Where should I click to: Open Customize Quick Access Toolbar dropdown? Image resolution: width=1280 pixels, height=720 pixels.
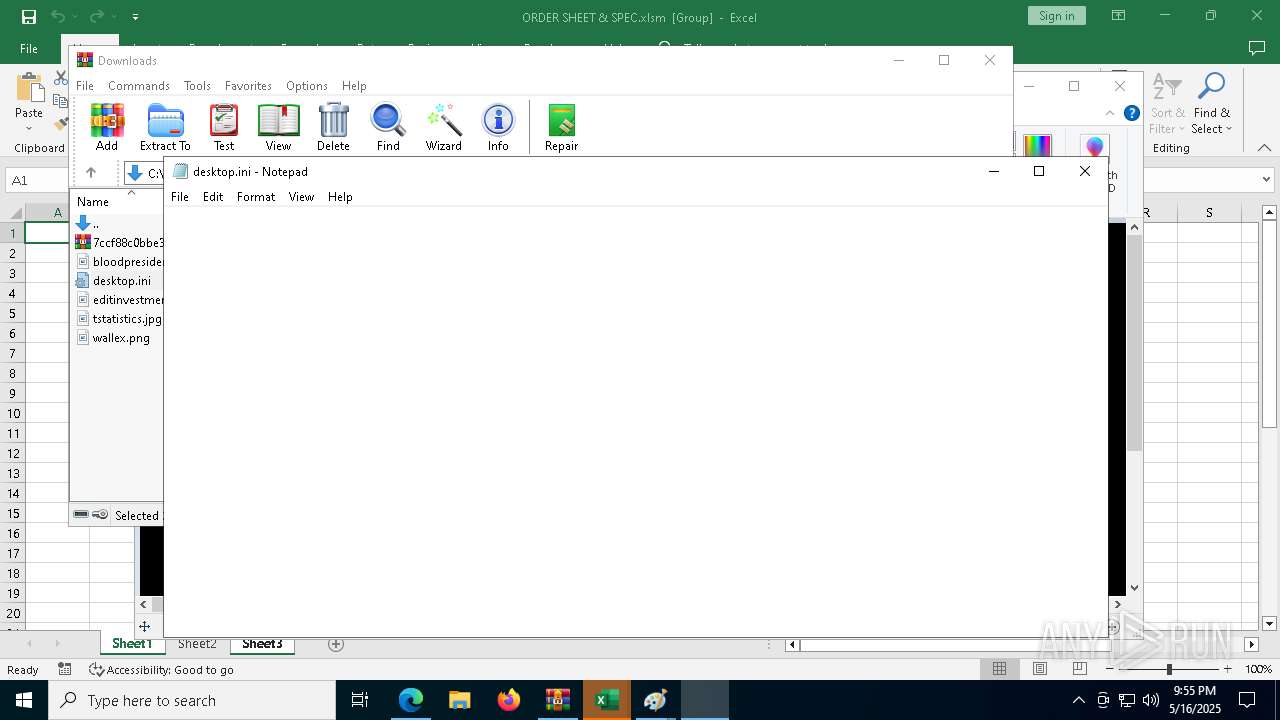(135, 16)
